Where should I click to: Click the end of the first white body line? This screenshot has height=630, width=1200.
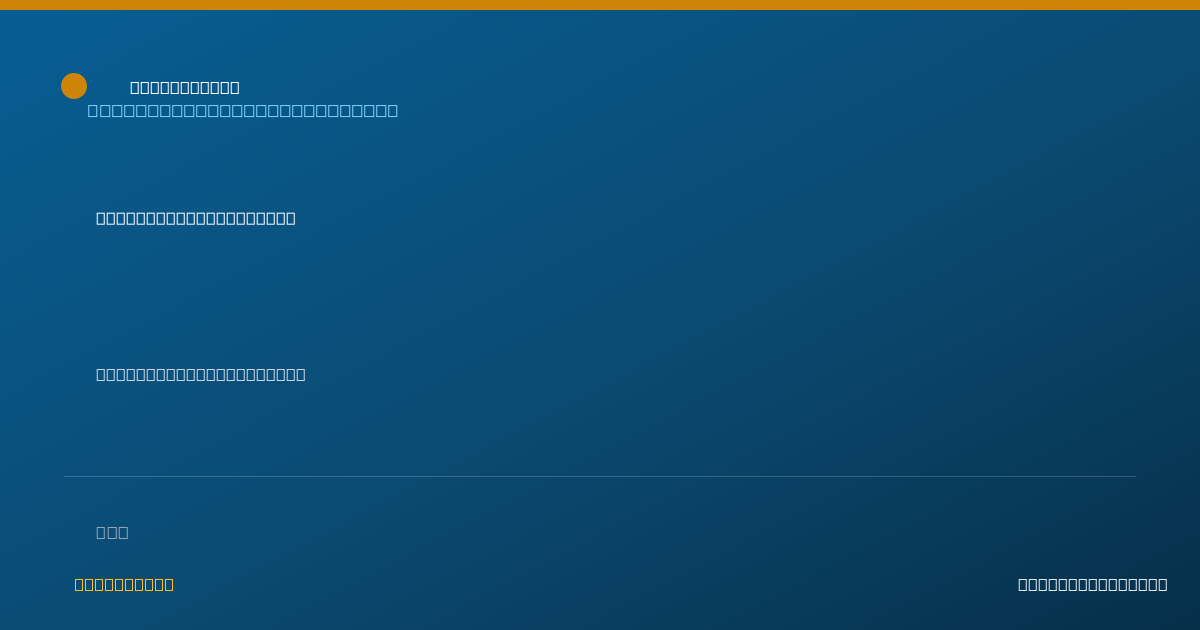tap(291, 218)
